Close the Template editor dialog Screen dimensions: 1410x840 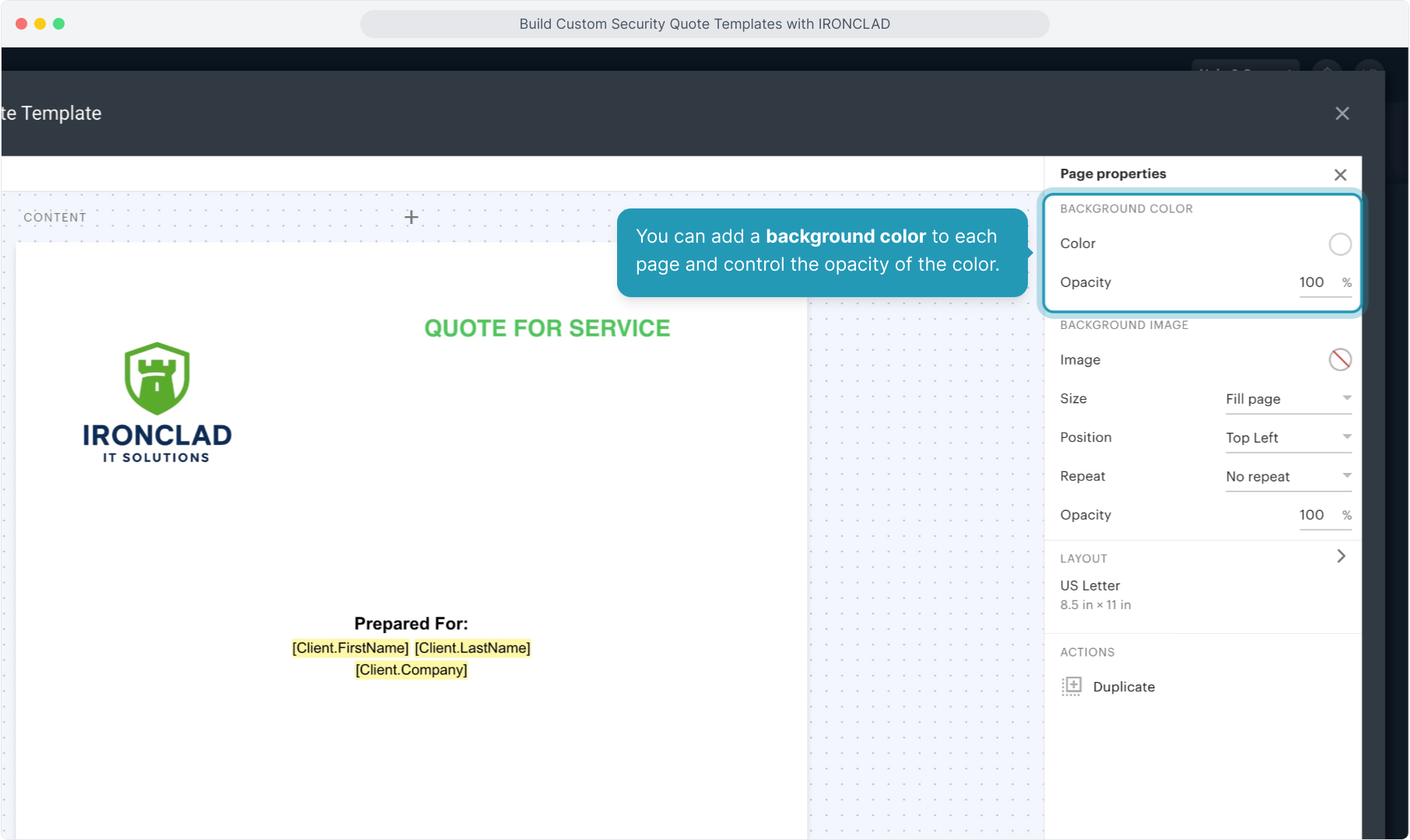click(1342, 114)
